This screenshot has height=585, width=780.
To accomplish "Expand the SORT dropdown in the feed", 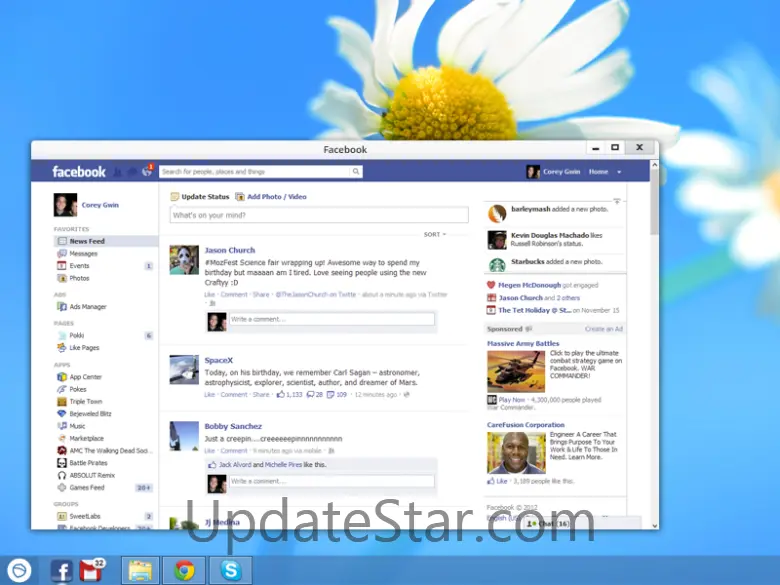I will point(434,235).
